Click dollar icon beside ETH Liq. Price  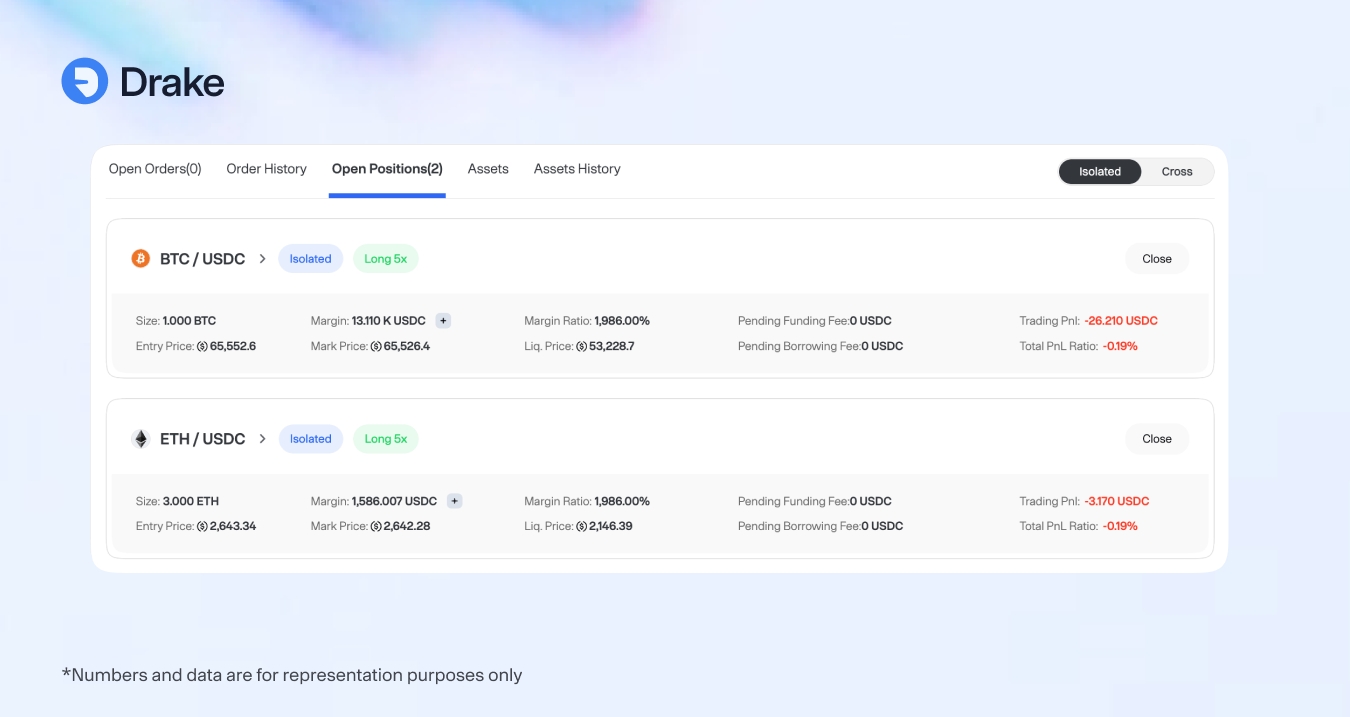point(581,526)
